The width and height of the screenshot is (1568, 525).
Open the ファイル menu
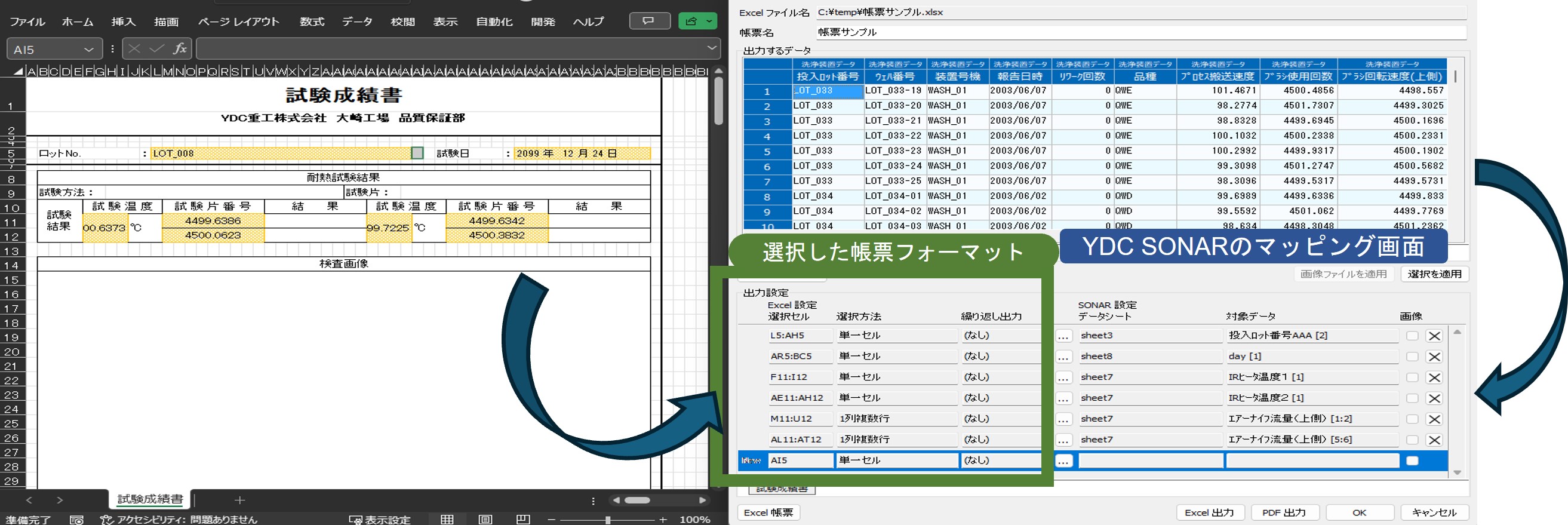[27, 22]
